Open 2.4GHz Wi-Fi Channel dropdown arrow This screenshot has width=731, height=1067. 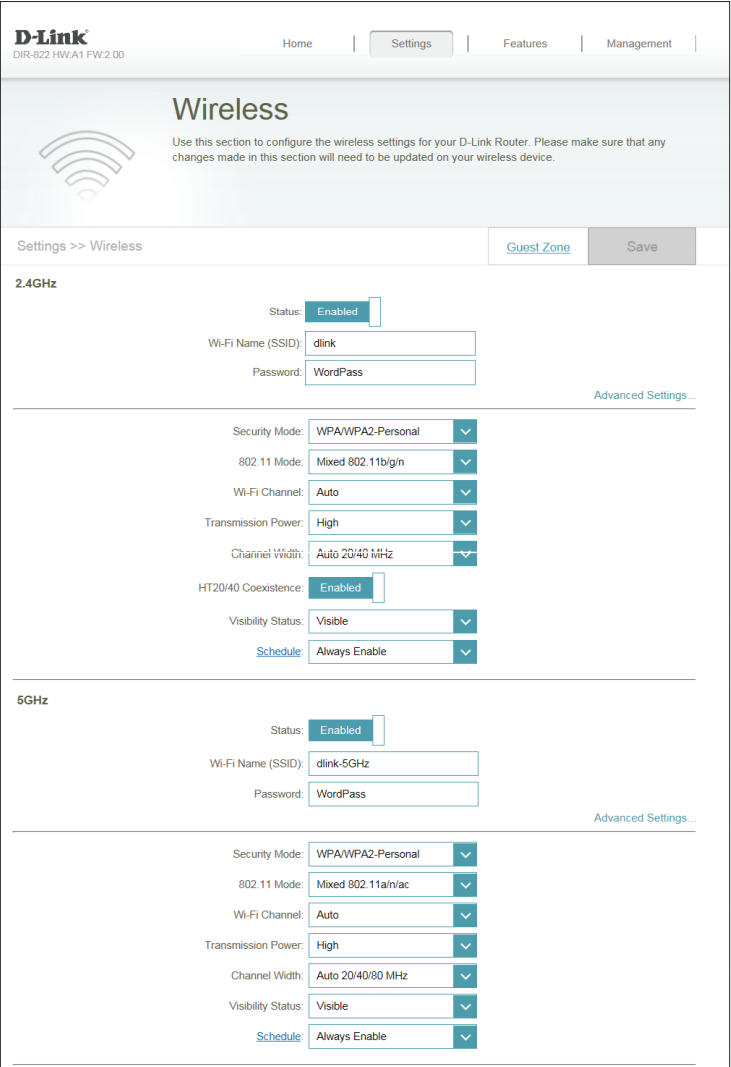pos(465,493)
